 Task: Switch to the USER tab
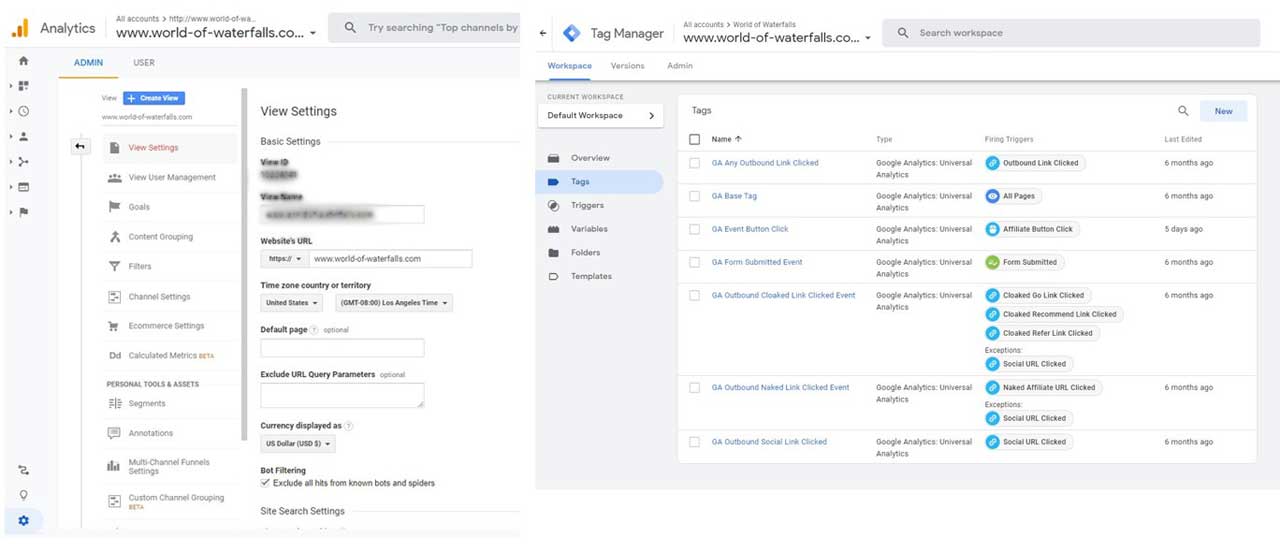(144, 63)
